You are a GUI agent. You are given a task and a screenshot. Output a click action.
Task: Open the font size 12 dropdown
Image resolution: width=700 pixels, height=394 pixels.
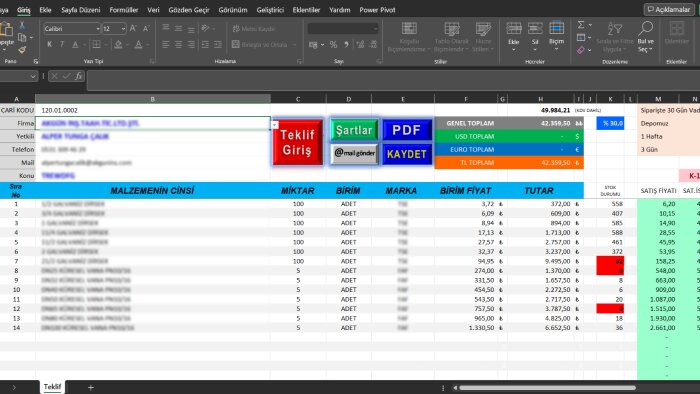click(123, 29)
